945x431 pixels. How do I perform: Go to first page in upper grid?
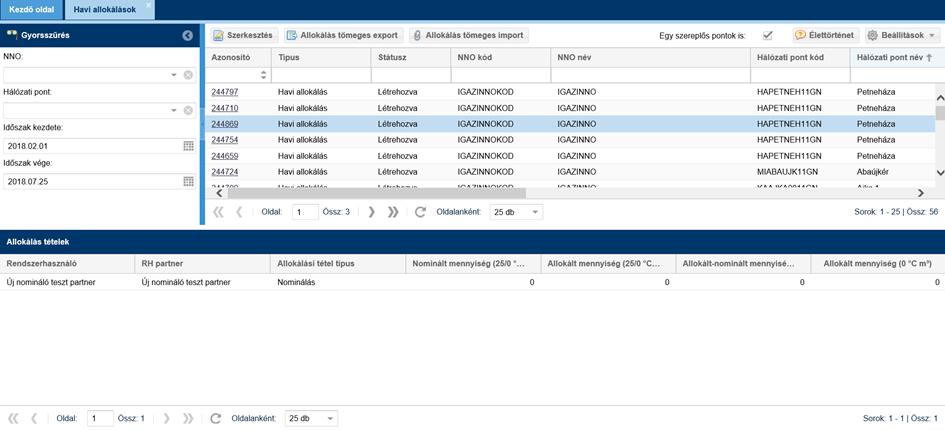[x=219, y=212]
